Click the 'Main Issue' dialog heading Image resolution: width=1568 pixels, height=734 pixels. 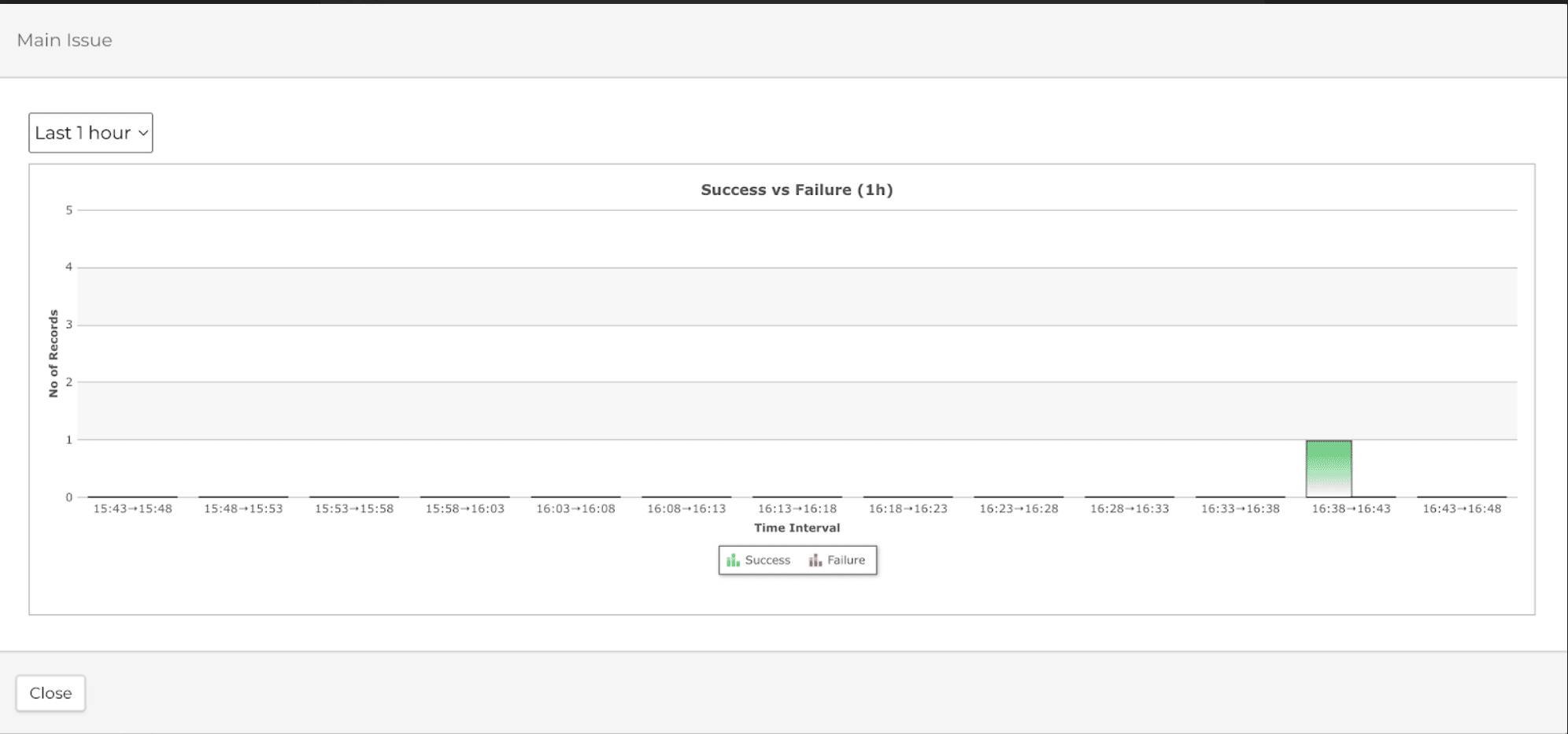(x=65, y=40)
